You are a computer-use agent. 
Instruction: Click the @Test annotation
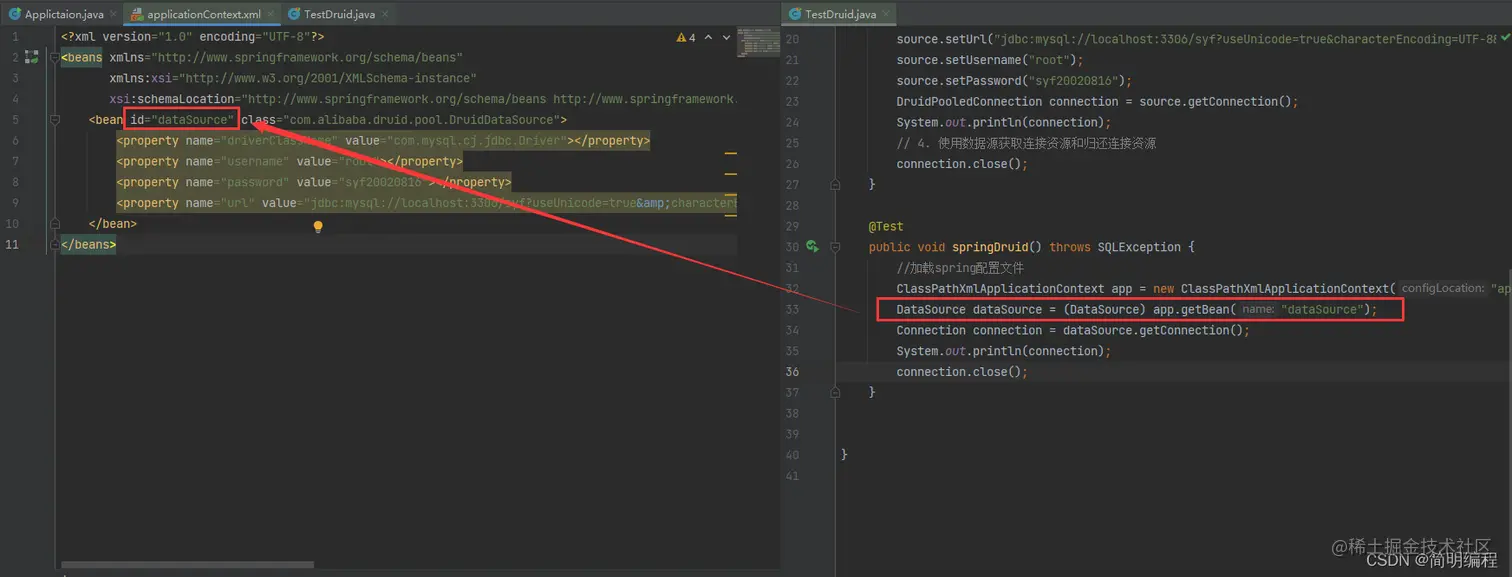pos(886,226)
